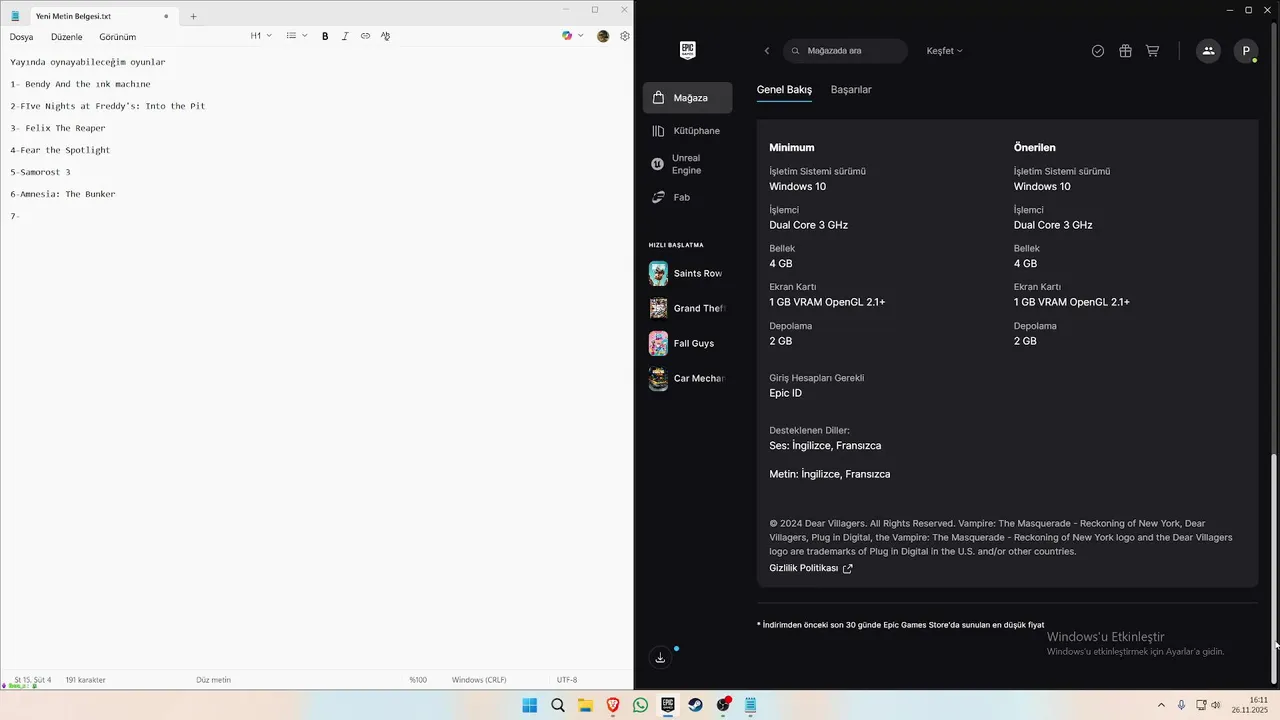
Task: Open the wishlist checkmark icon
Action: [1098, 51]
